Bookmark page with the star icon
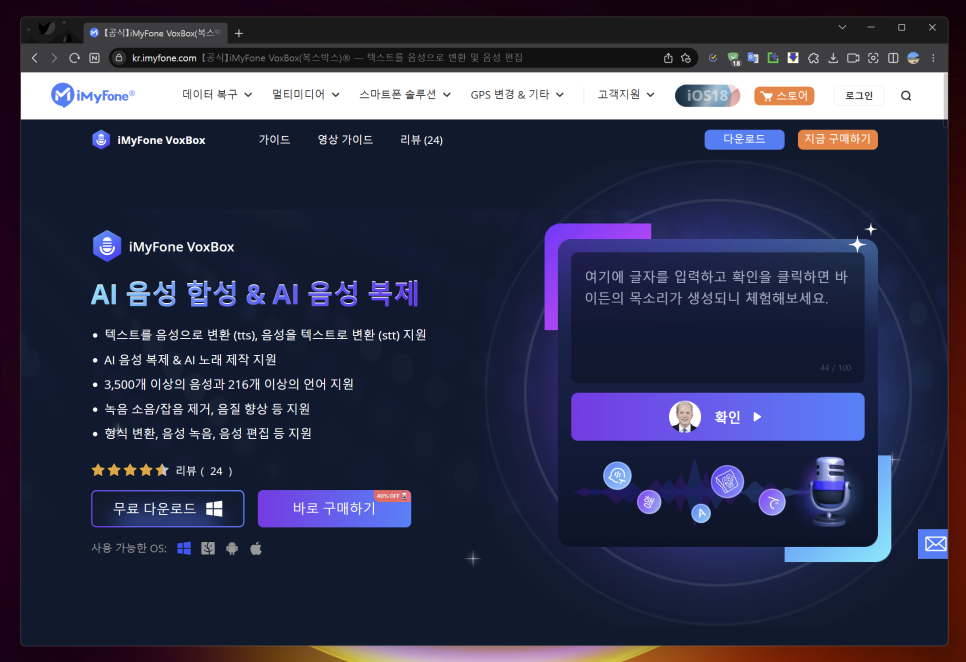Screen dimensions: 966x662 (686, 58)
